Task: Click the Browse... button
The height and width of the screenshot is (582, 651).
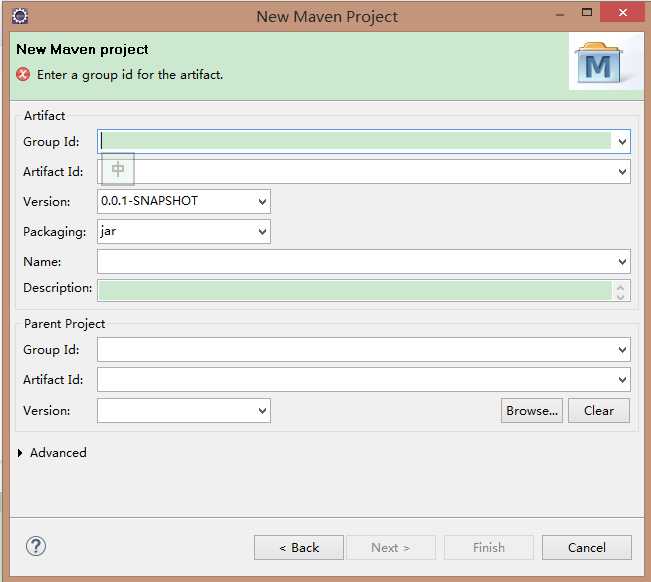Action: click(532, 411)
